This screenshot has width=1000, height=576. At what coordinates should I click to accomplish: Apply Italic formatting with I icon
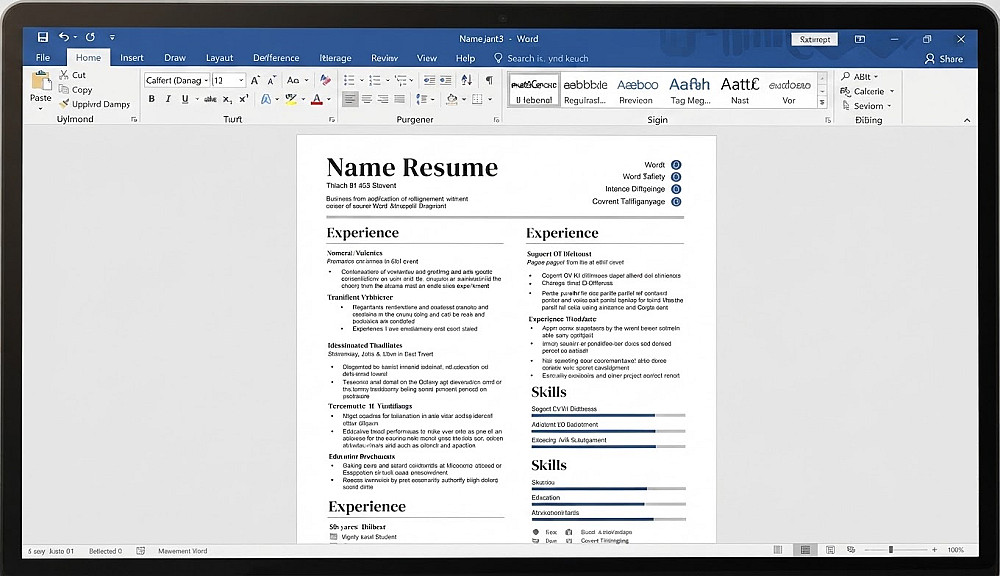pos(168,99)
